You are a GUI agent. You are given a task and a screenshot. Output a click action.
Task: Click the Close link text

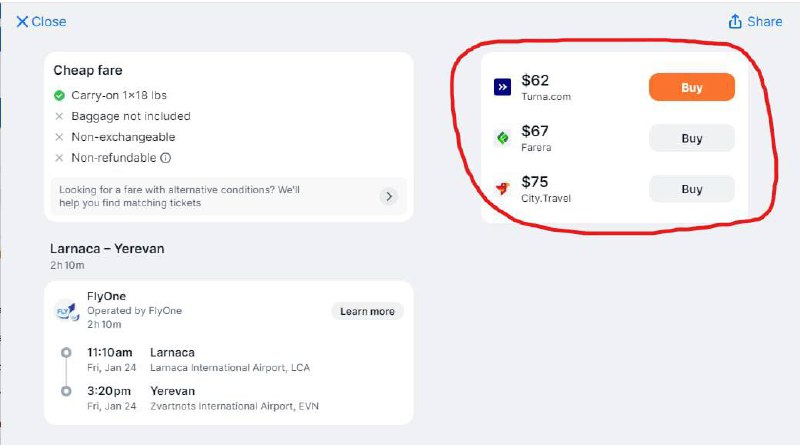click(x=49, y=21)
